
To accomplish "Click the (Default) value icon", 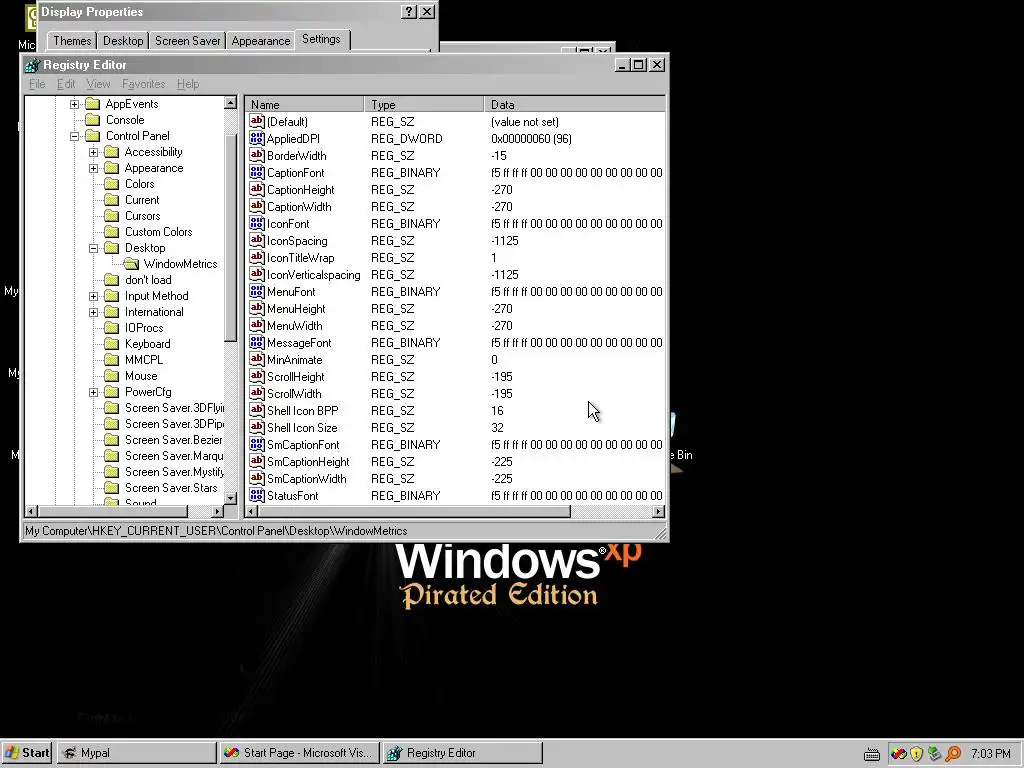I will (257, 121).
